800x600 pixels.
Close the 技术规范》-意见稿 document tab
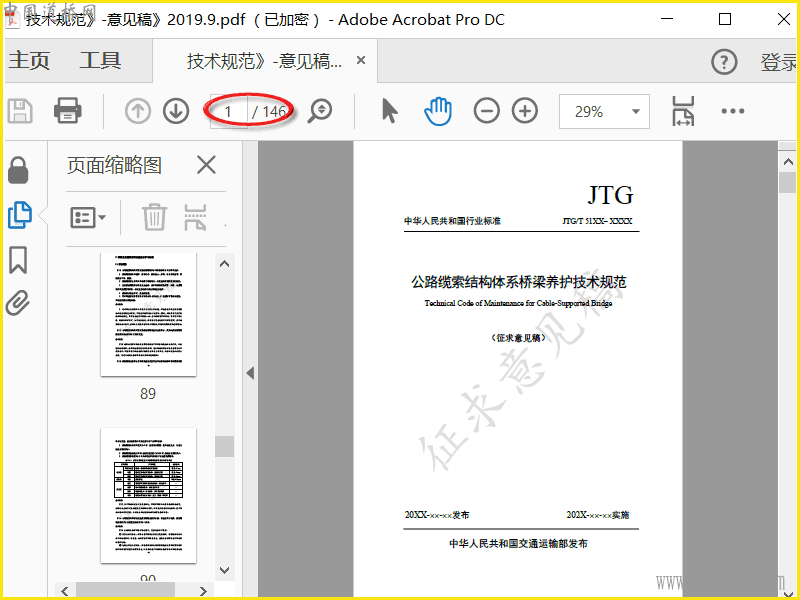coord(361,60)
